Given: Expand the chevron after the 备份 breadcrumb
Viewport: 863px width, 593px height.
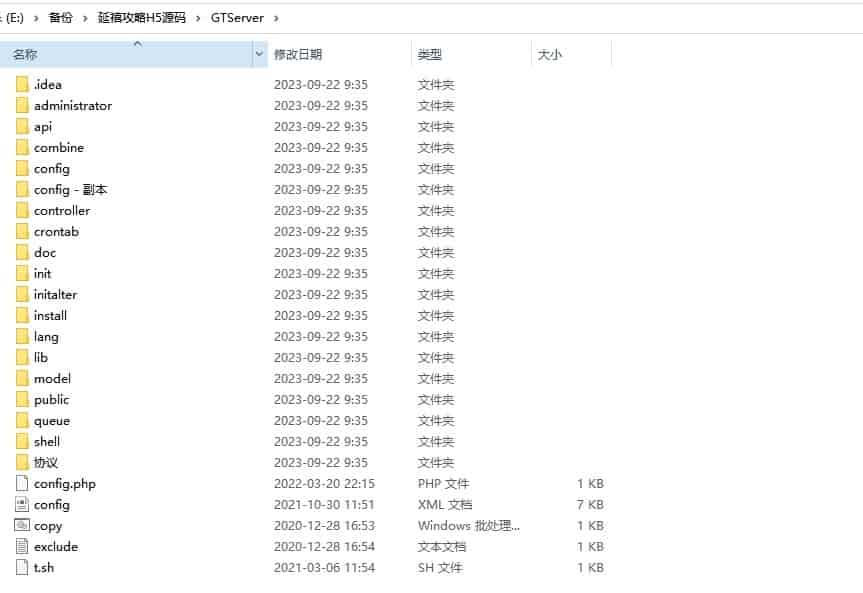Looking at the screenshot, I should coord(85,18).
